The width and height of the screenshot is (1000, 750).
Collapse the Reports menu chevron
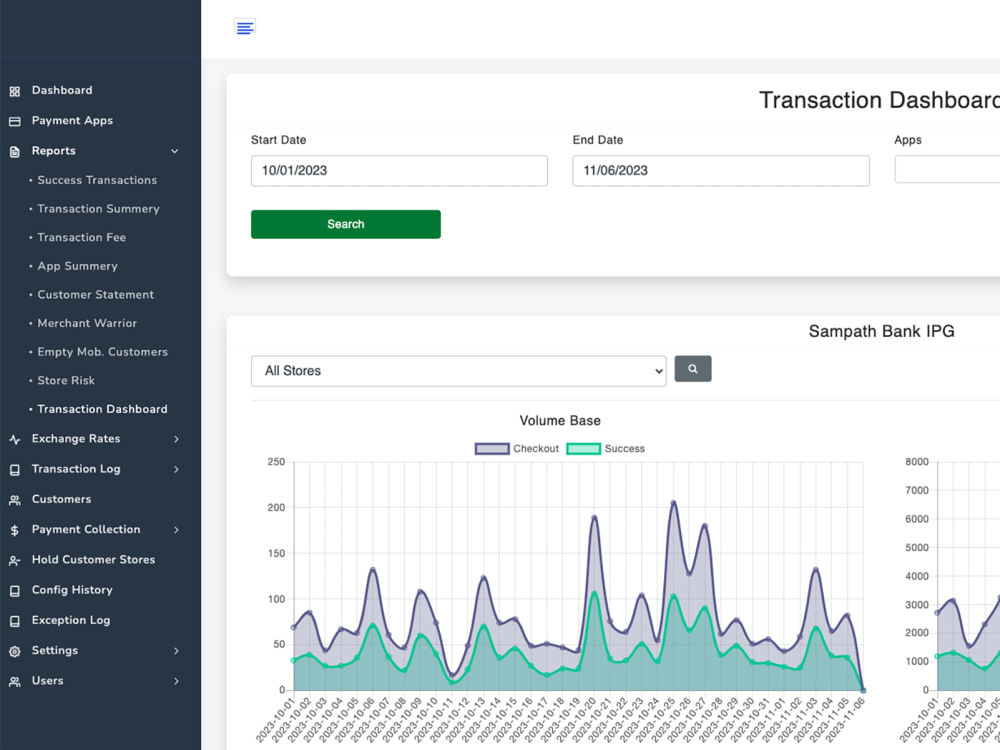pos(175,151)
